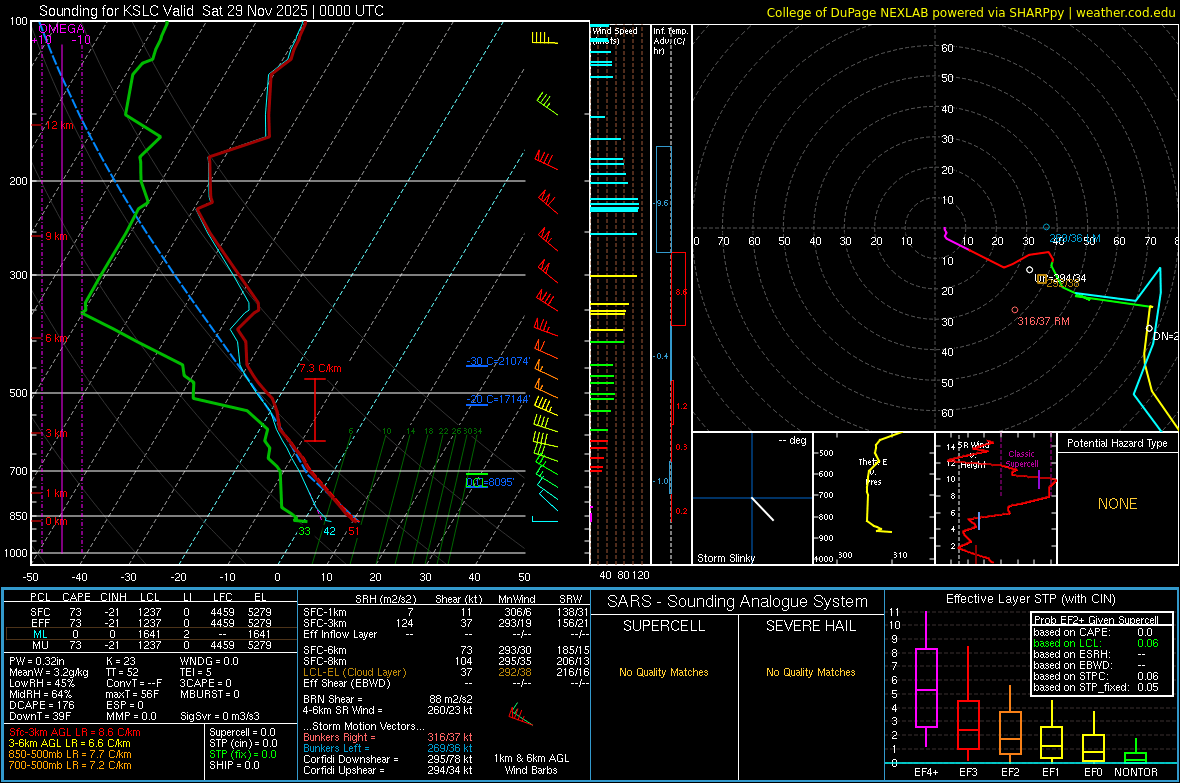This screenshot has height=783, width=1180.
Task: Click the CAPE column header
Action: coord(76,597)
